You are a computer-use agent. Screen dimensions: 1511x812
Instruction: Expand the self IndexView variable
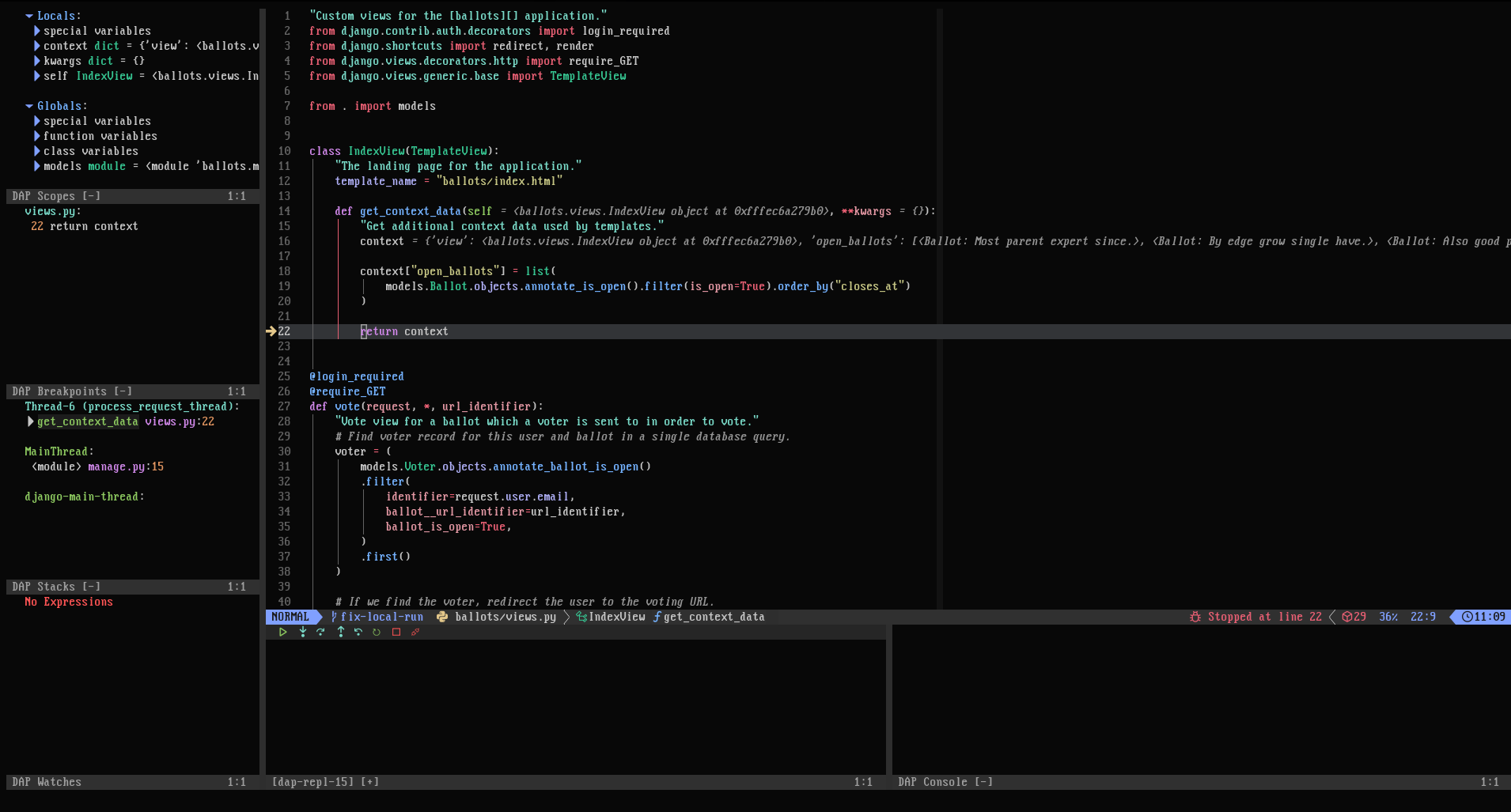coord(36,76)
